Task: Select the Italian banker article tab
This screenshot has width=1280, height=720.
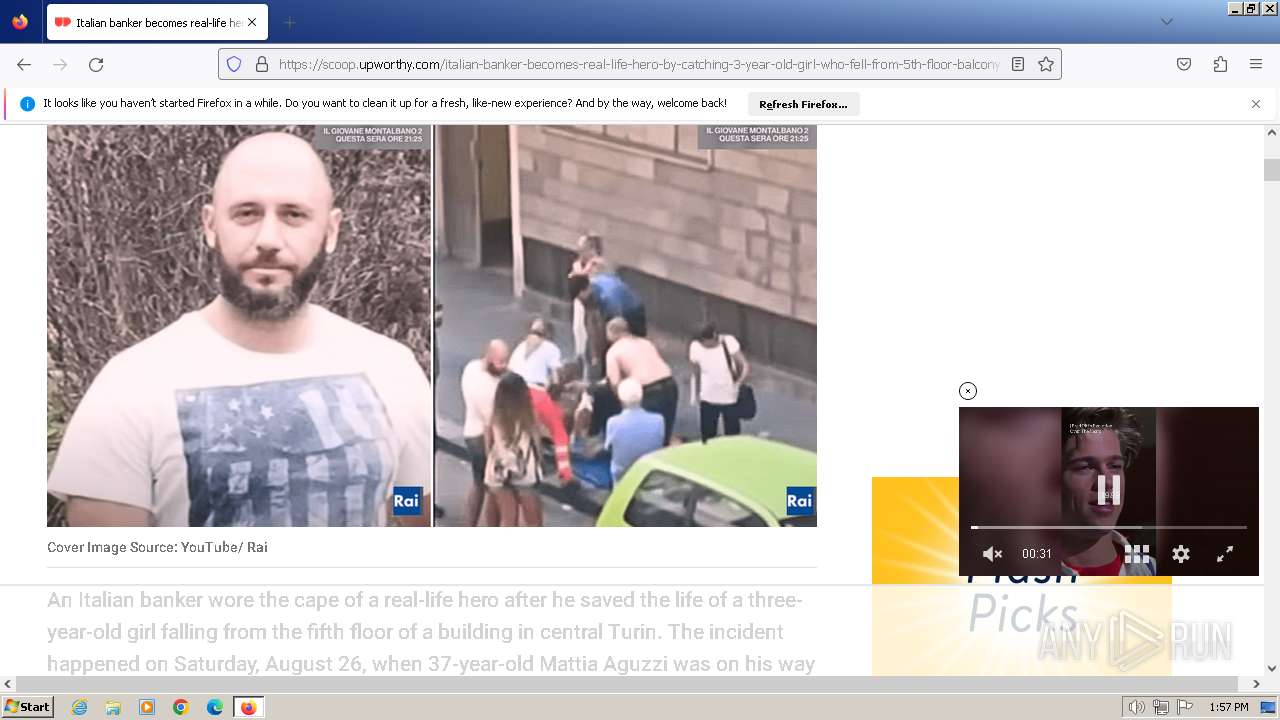Action: pos(157,22)
